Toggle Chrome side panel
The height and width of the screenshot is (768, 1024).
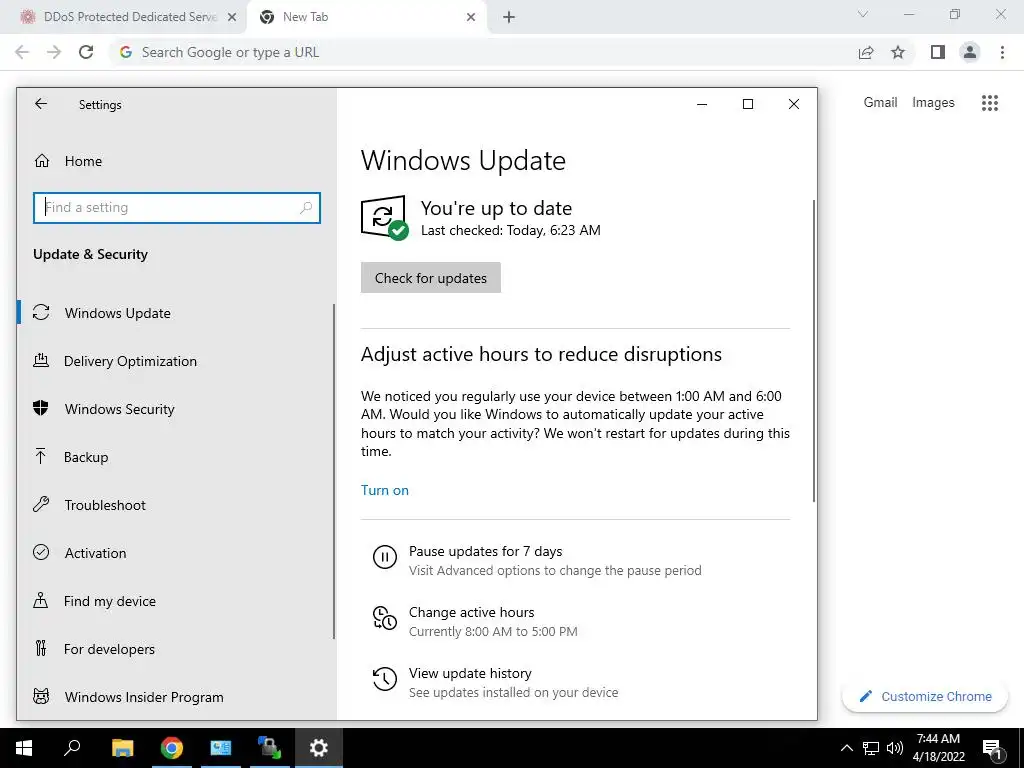point(938,52)
